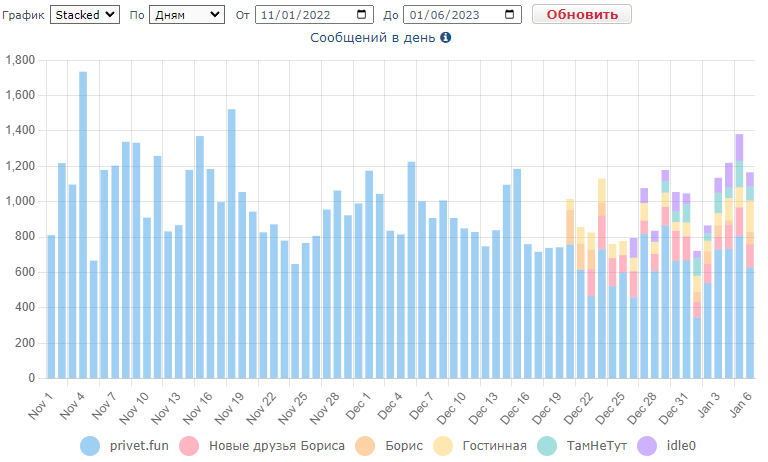Click the start date field 11/01/2022
Screen dimensions: 768x462
point(314,15)
